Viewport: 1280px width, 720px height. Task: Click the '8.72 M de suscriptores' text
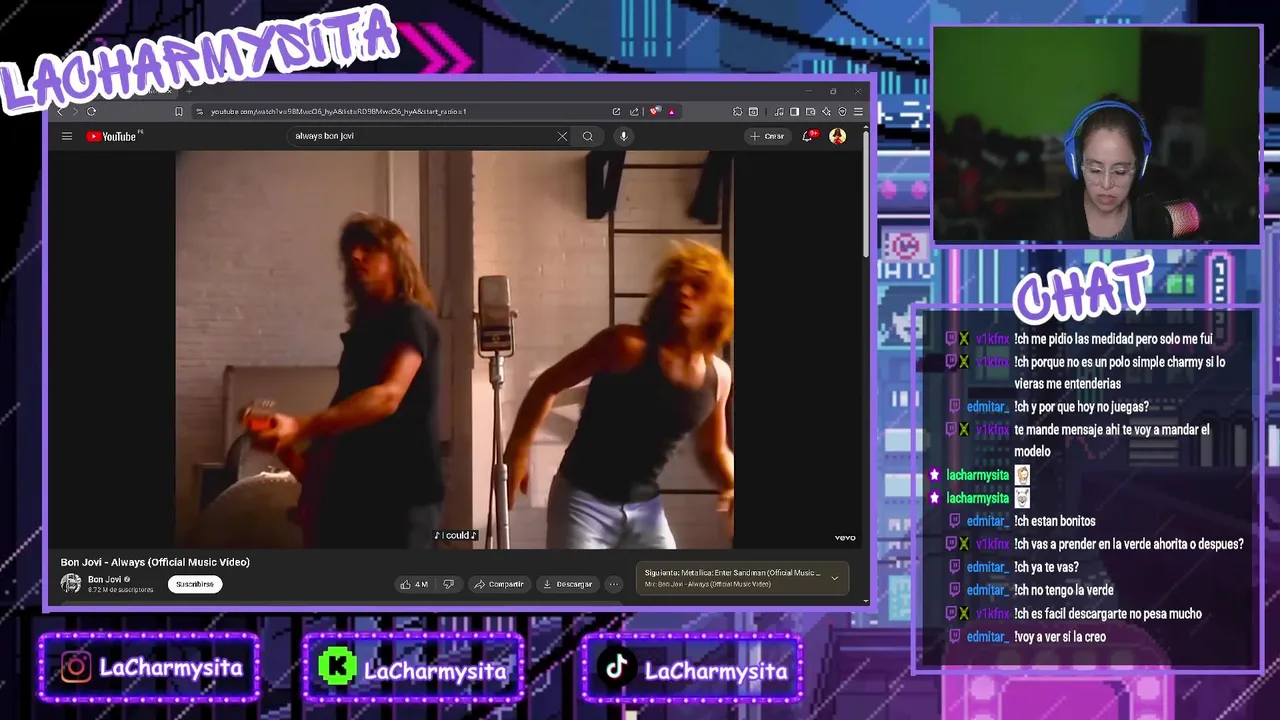[120, 590]
